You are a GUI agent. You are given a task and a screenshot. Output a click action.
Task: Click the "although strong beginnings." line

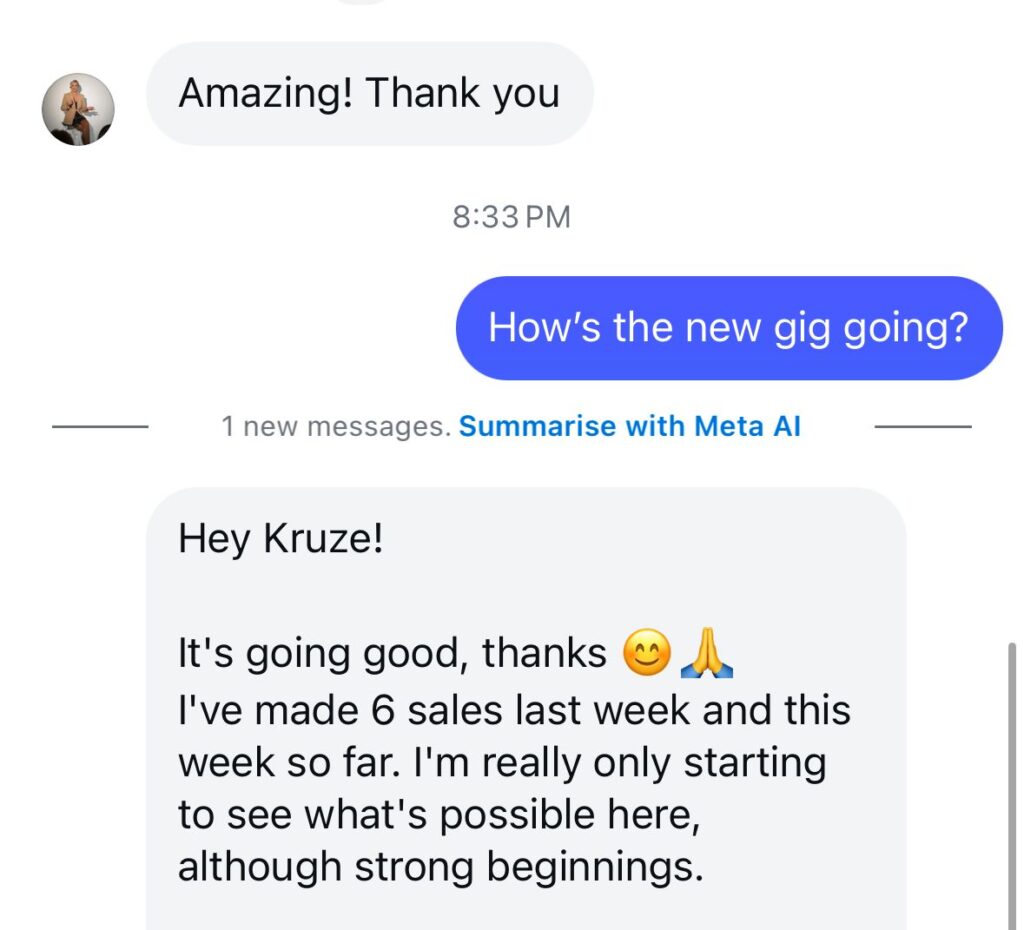click(x=441, y=867)
